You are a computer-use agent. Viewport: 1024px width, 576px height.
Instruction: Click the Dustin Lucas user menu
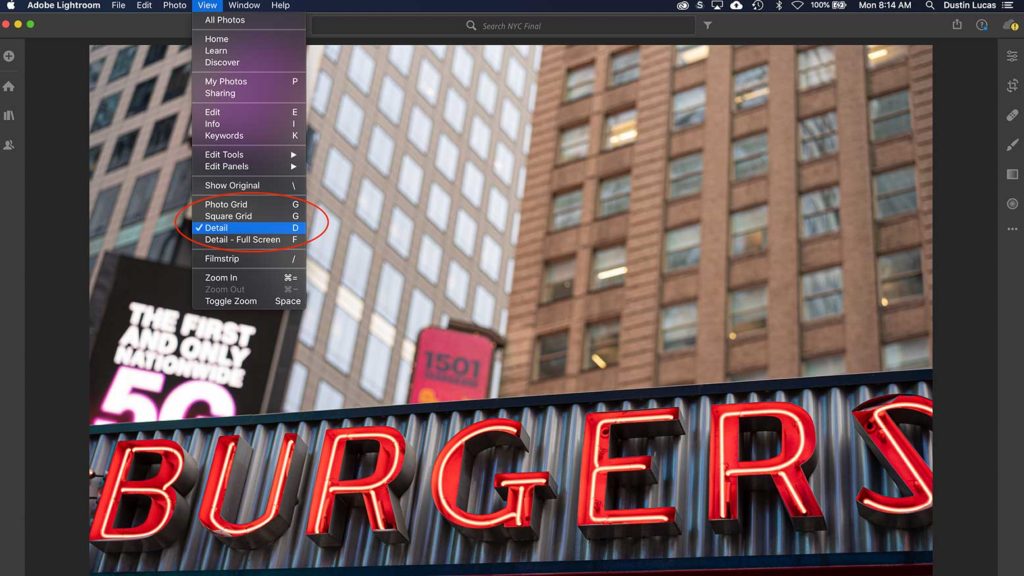(x=969, y=5)
